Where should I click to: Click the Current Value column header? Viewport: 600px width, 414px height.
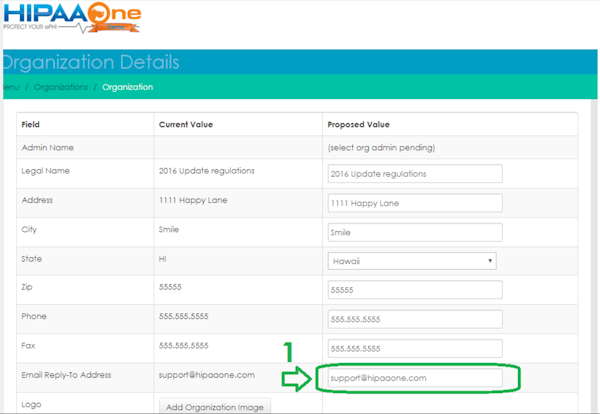(185, 125)
